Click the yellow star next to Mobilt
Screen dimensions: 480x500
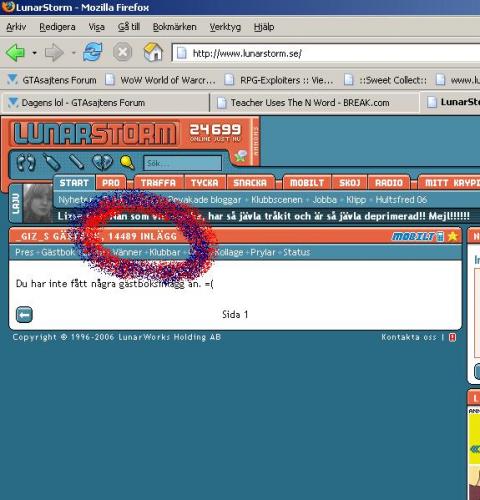click(x=453, y=236)
